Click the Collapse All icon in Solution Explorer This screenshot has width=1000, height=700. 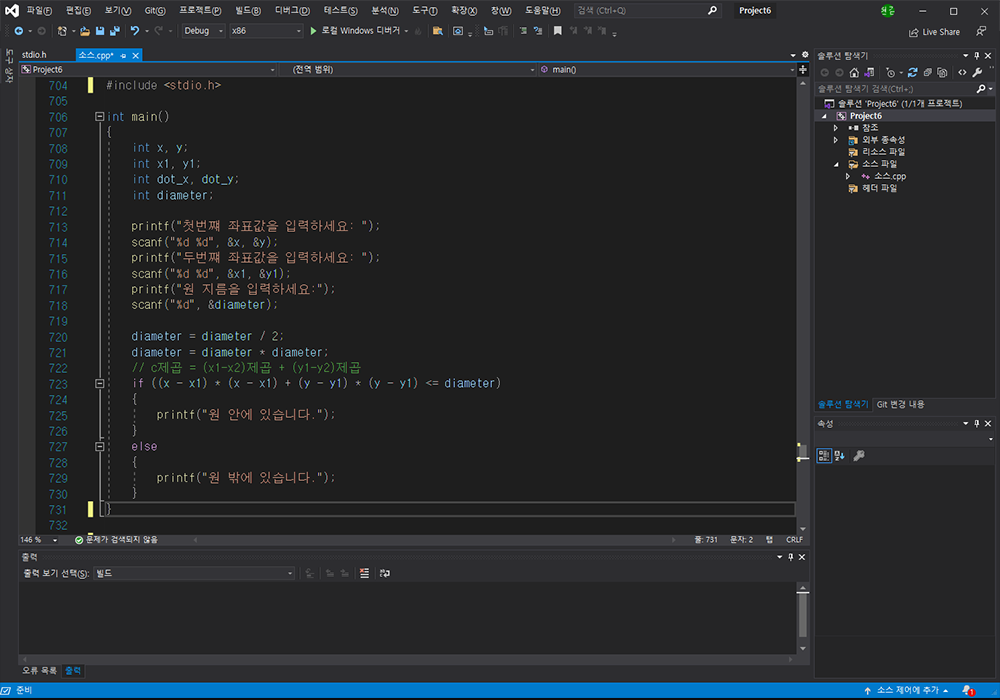928,73
